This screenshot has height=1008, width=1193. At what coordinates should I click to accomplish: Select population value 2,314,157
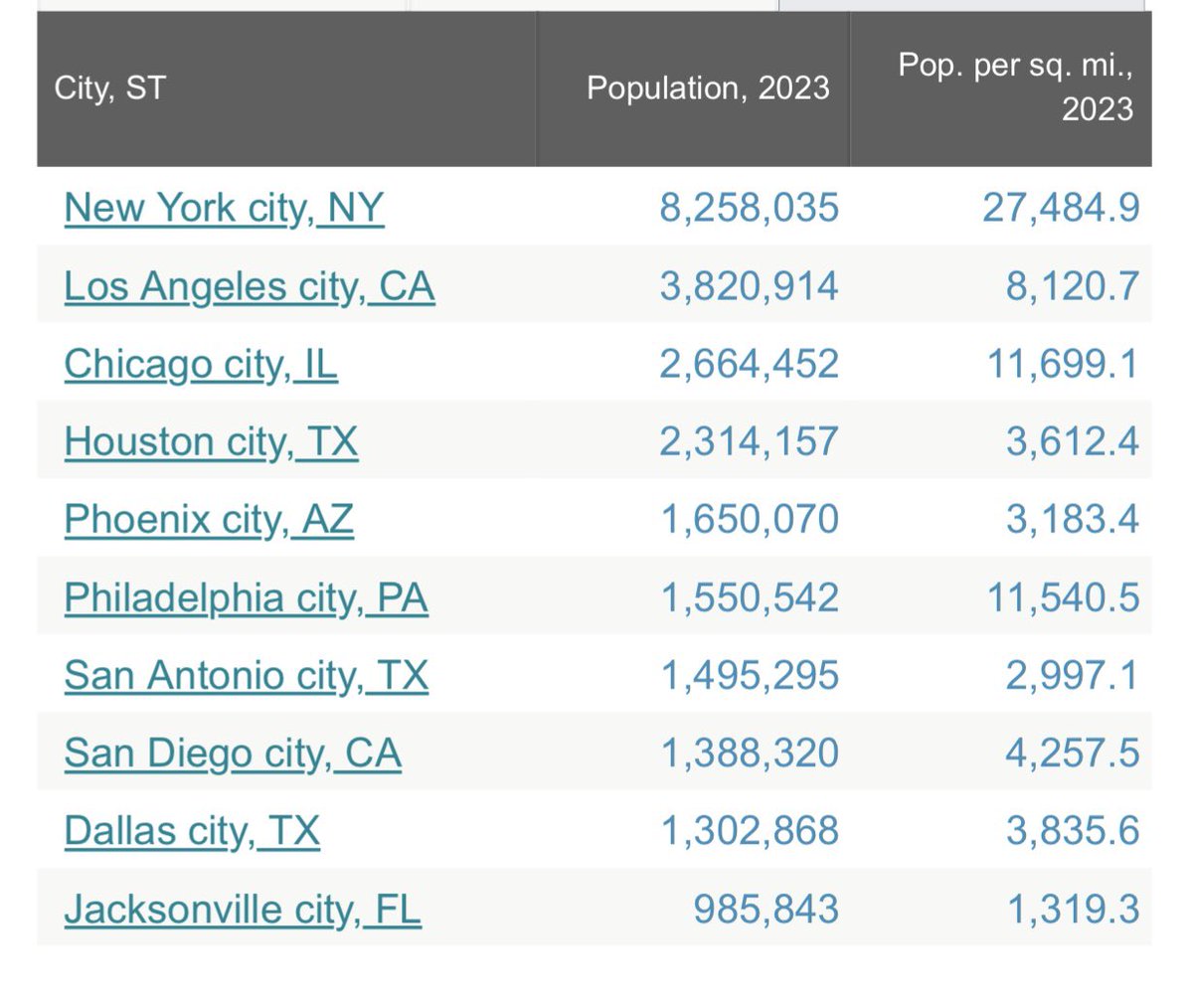[750, 441]
